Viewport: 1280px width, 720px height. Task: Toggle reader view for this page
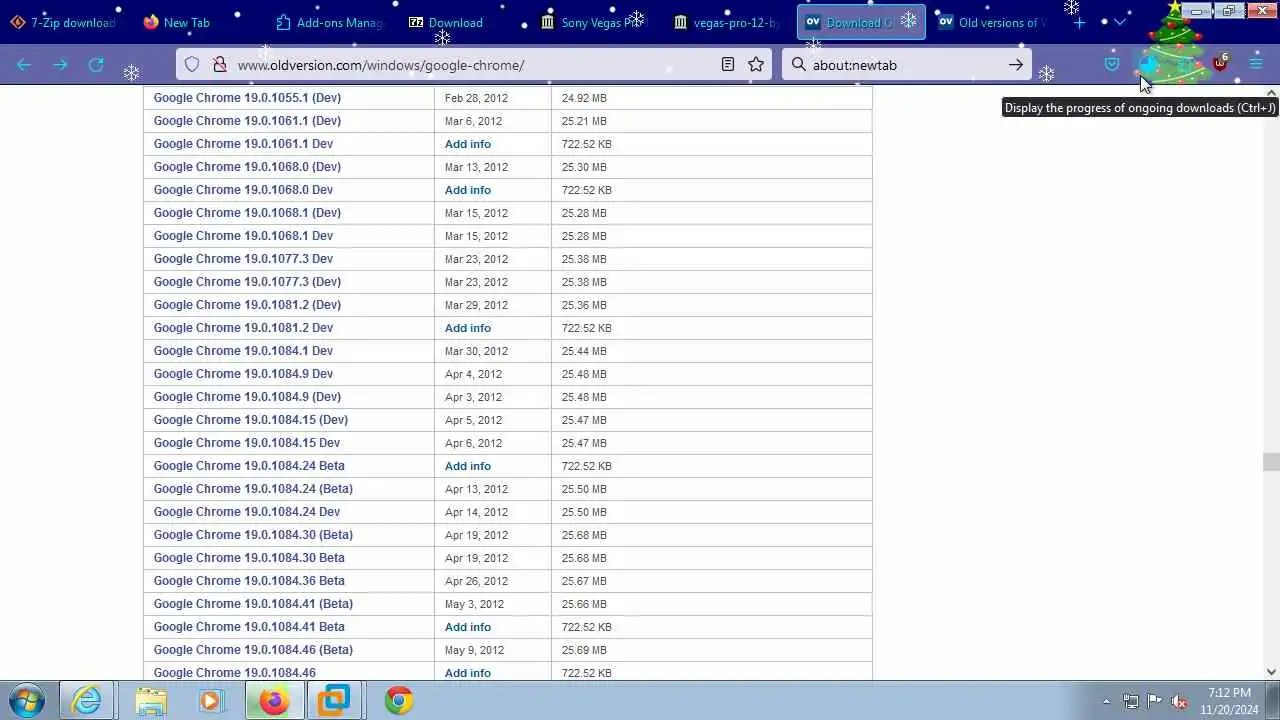[x=728, y=65]
